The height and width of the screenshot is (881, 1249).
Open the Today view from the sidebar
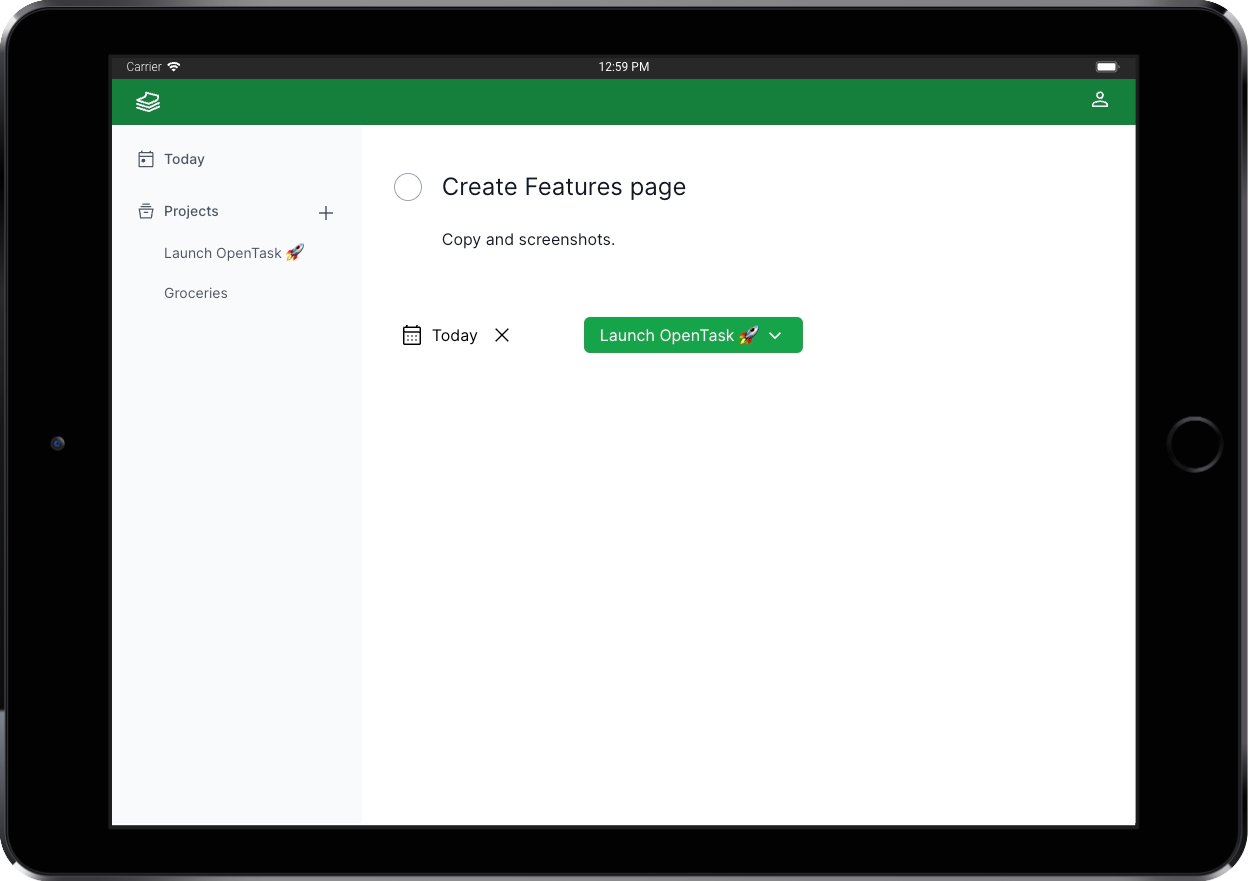click(x=183, y=158)
